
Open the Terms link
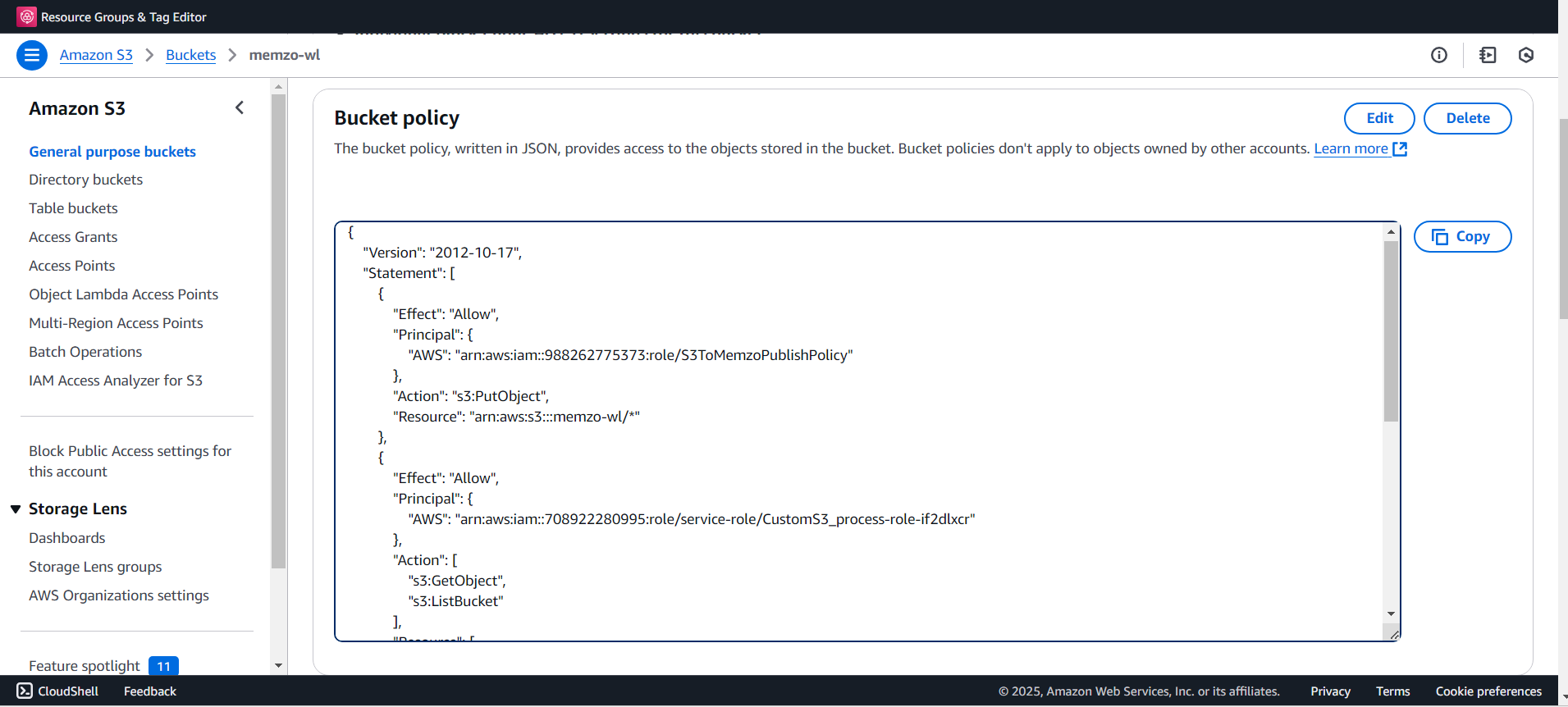(1392, 691)
